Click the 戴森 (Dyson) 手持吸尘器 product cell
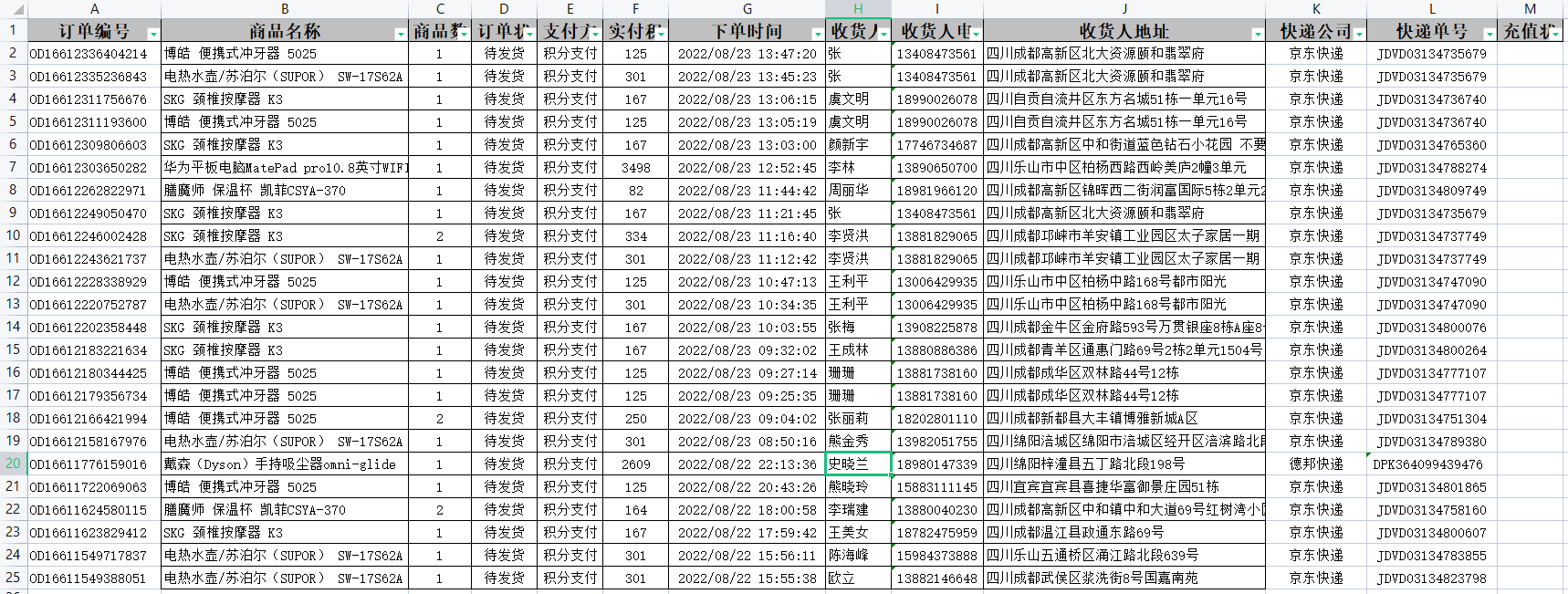This screenshot has width=1568, height=594. coord(285,464)
